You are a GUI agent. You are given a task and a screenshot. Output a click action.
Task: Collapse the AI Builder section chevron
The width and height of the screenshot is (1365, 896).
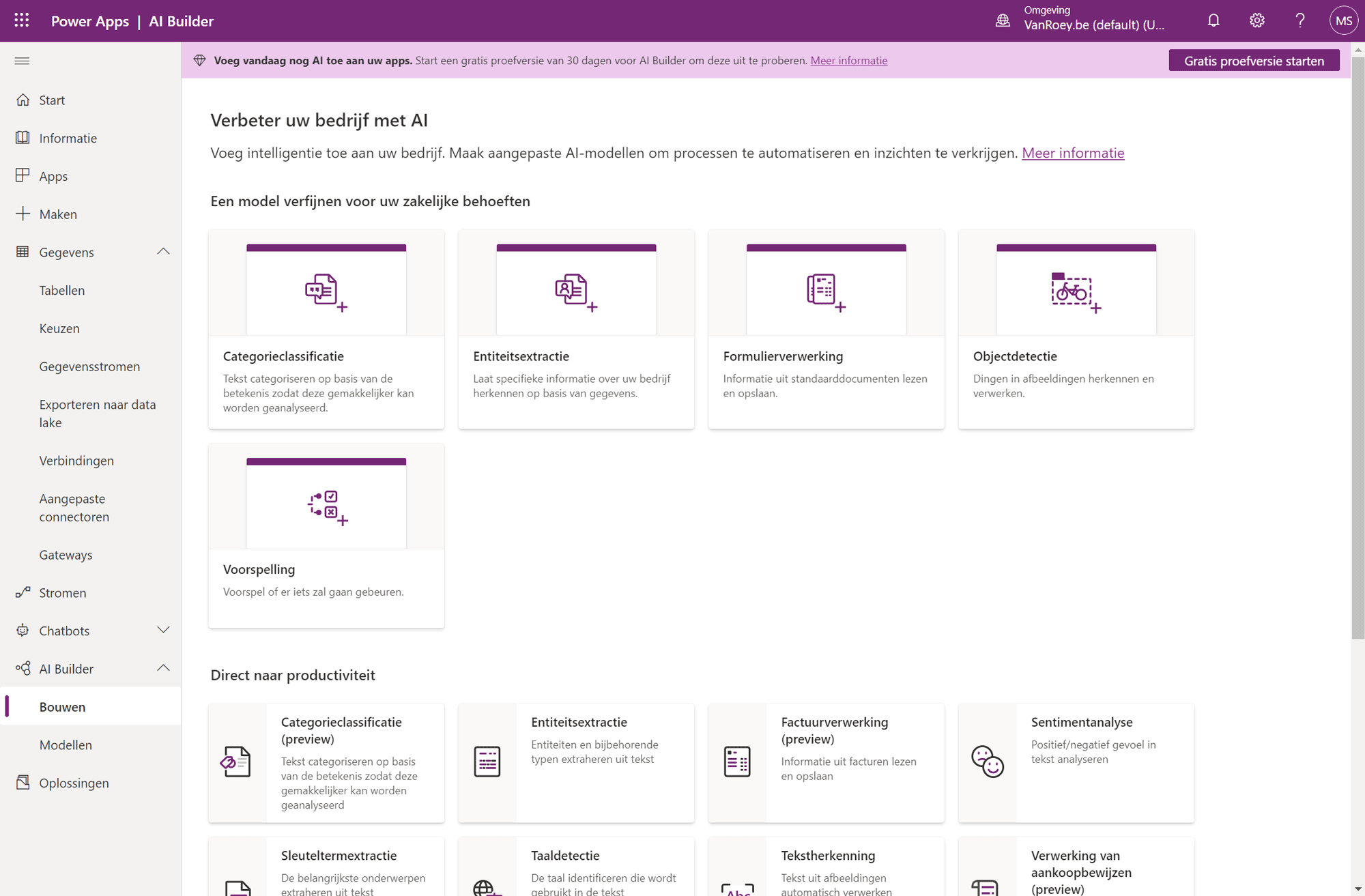[x=163, y=669]
